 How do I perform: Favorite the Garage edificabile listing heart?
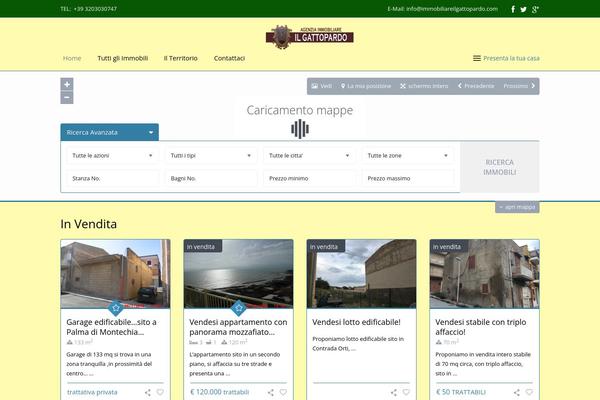(160, 392)
